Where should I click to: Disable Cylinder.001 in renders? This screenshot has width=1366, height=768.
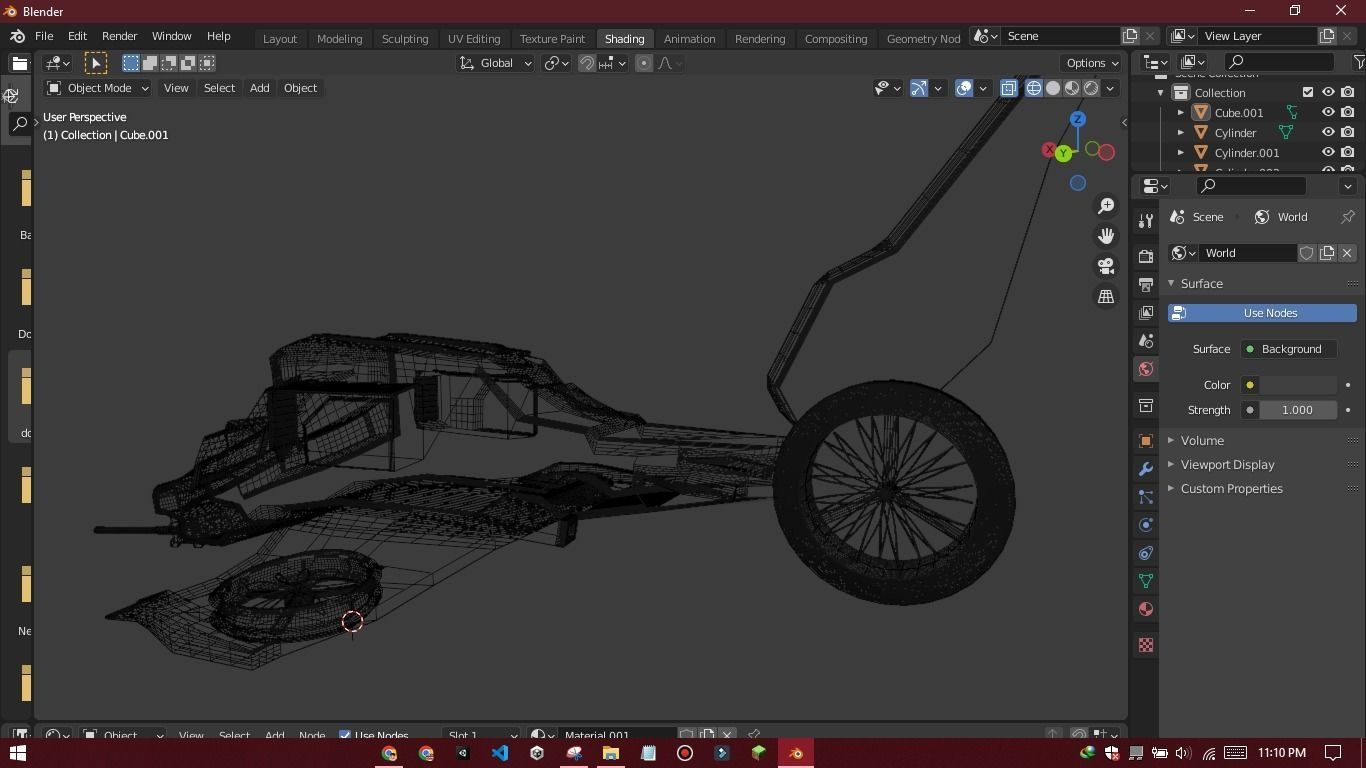[1348, 153]
